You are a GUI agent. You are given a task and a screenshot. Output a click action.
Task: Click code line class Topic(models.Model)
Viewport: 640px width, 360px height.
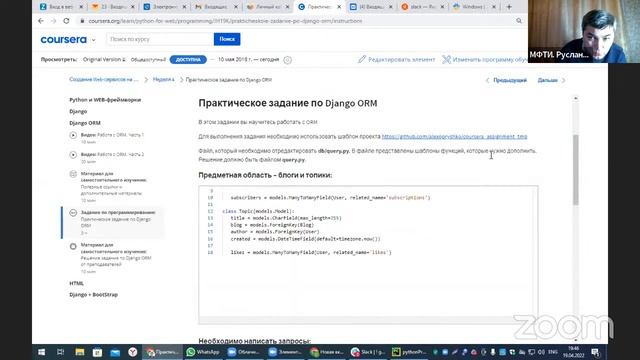[258, 211]
